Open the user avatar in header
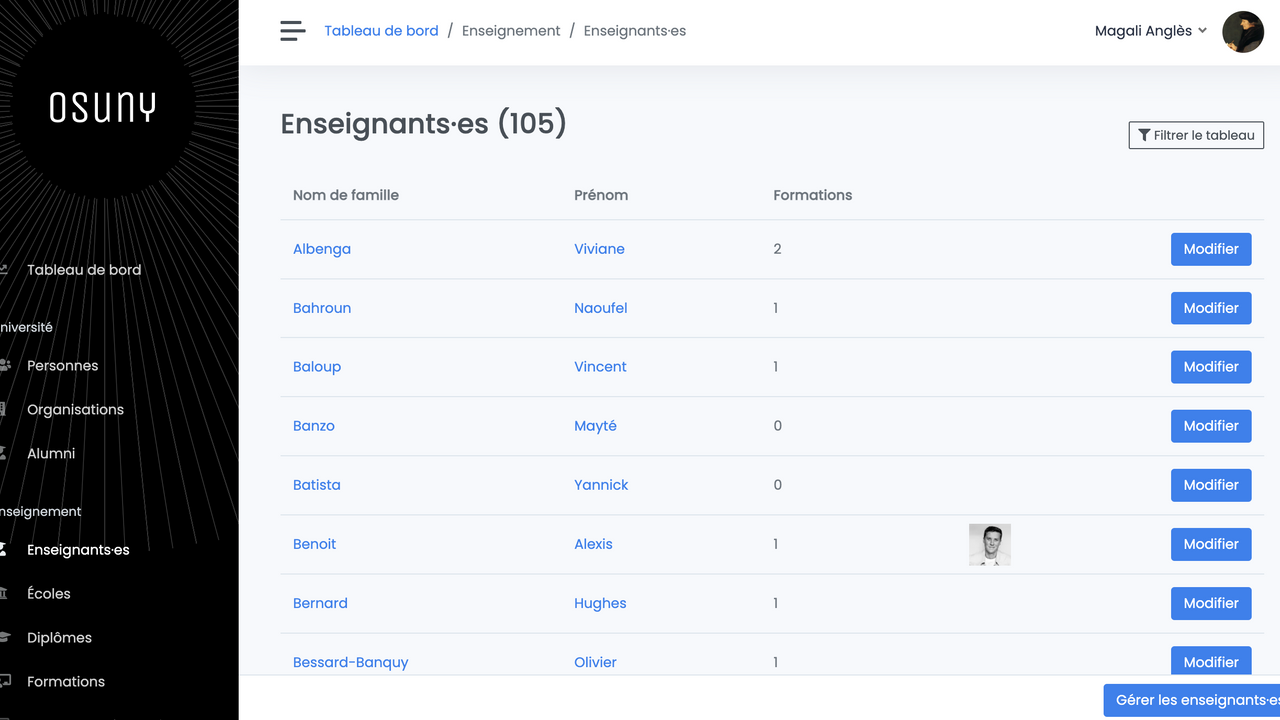Viewport: 1280px width, 720px height. tap(1243, 32)
